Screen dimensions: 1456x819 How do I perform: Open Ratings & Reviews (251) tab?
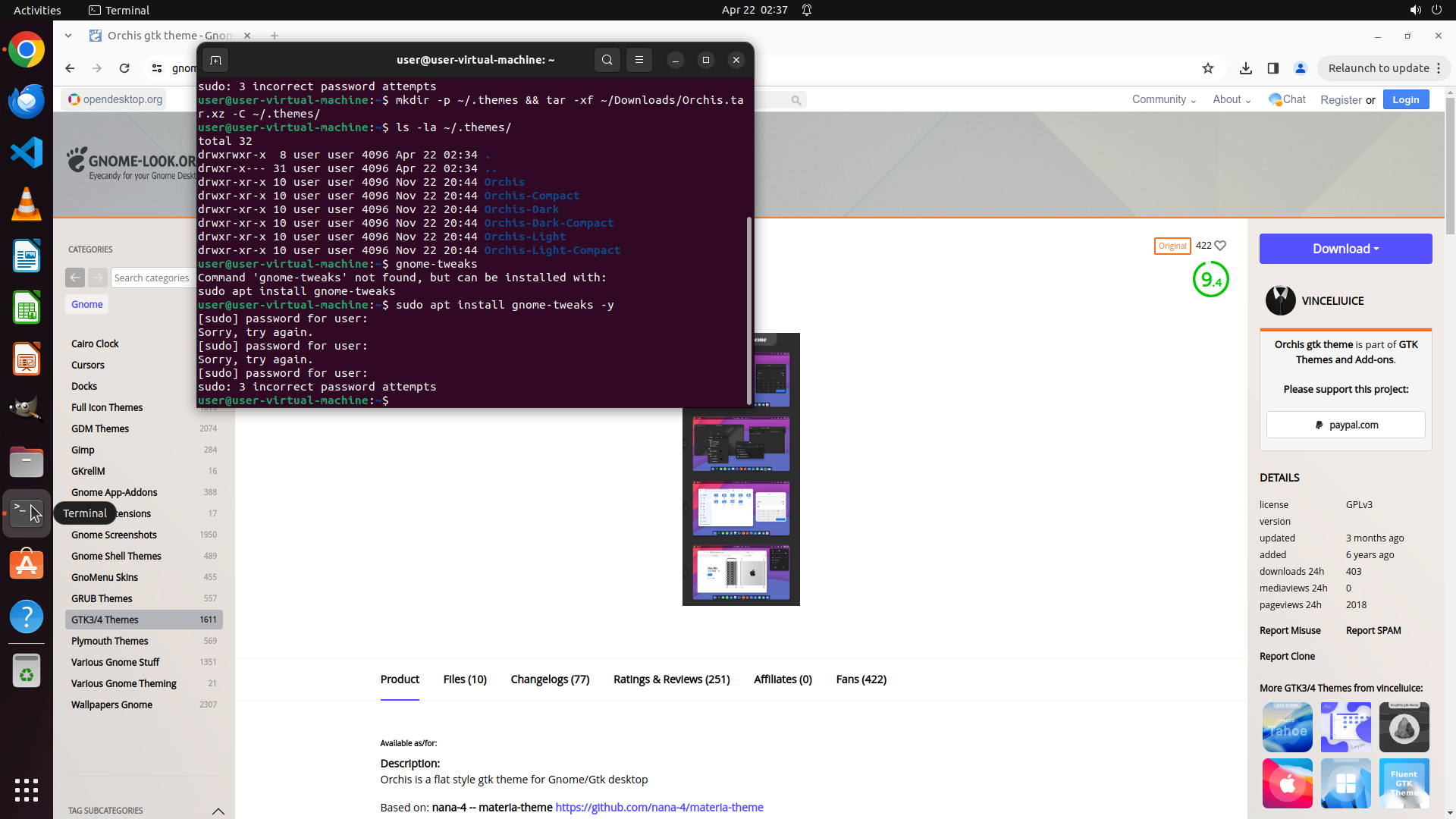[671, 679]
